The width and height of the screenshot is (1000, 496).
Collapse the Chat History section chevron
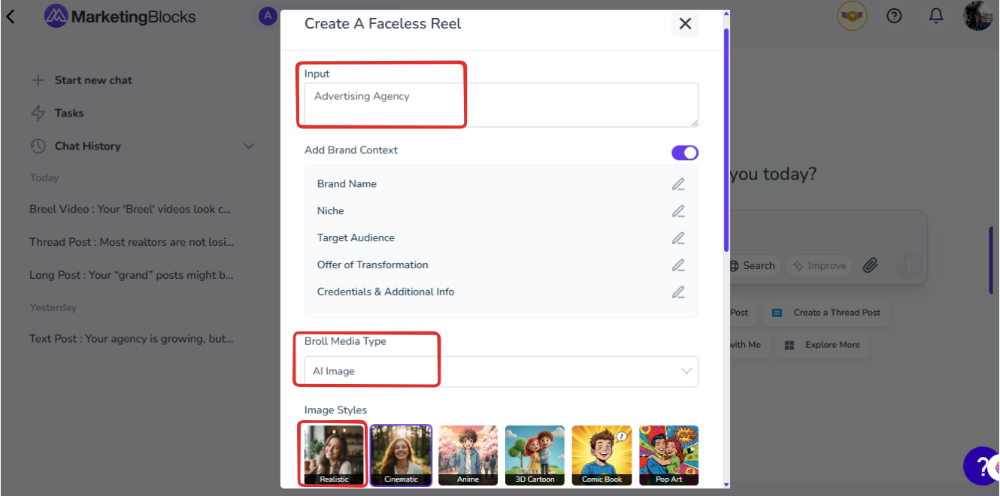pos(249,146)
